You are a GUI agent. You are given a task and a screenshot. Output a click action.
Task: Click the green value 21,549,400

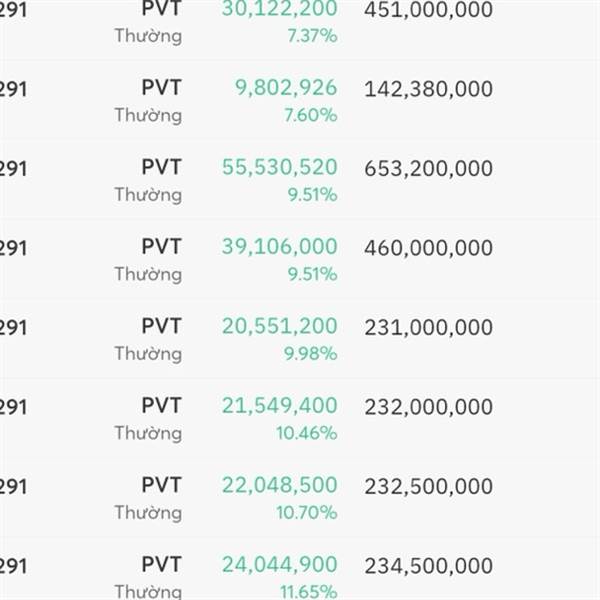279,405
